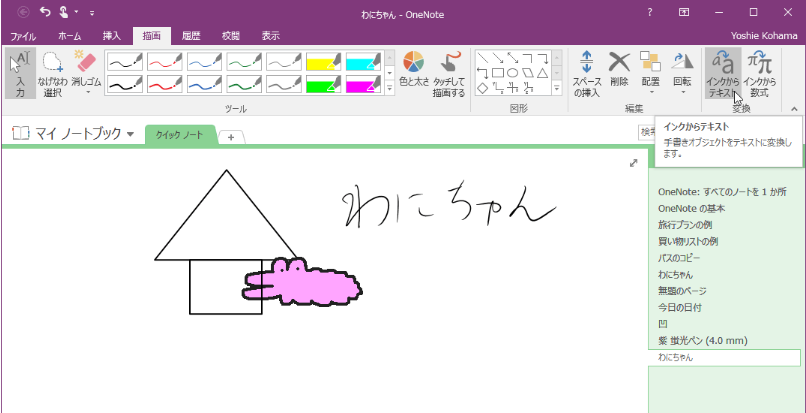Open Yoshie Kohama account menu
The width and height of the screenshot is (806, 413).
coord(764,36)
